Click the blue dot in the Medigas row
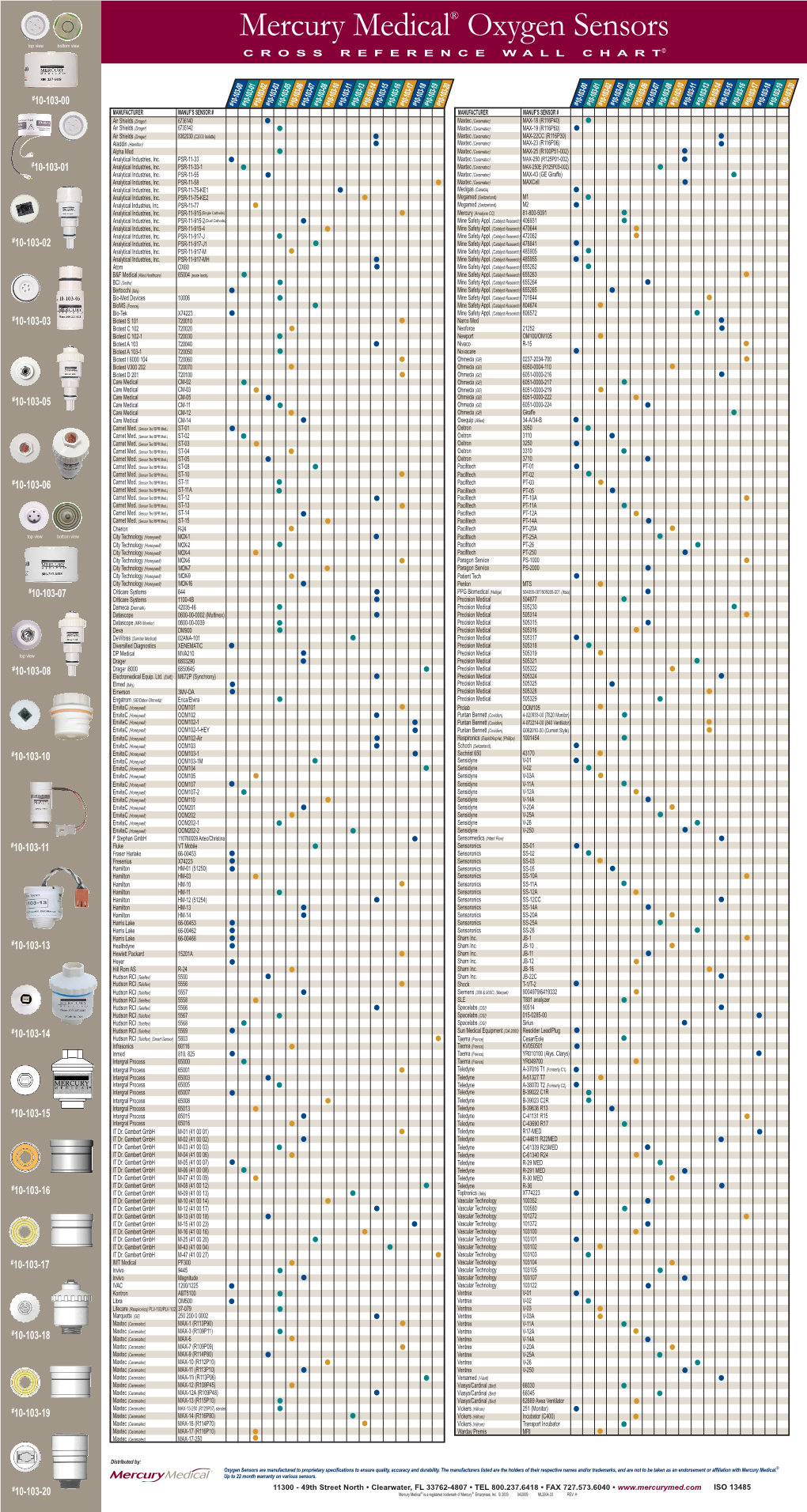The width and height of the screenshot is (807, 1512). click(x=576, y=190)
